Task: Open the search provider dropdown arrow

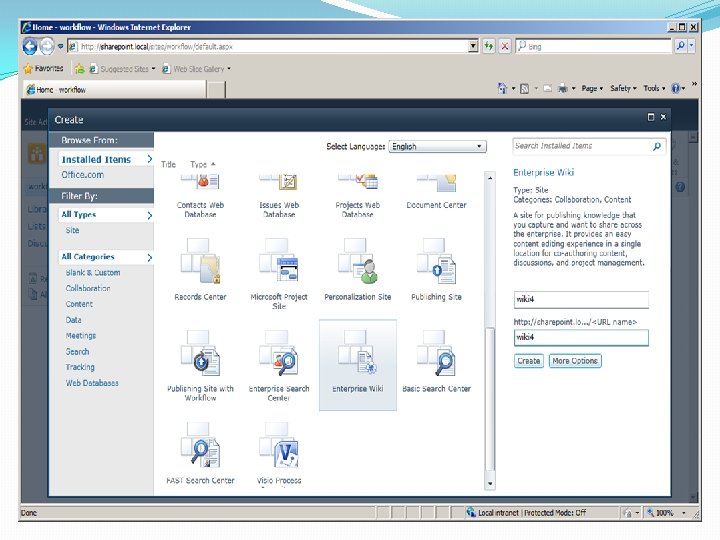Action: pyautogui.click(x=692, y=46)
